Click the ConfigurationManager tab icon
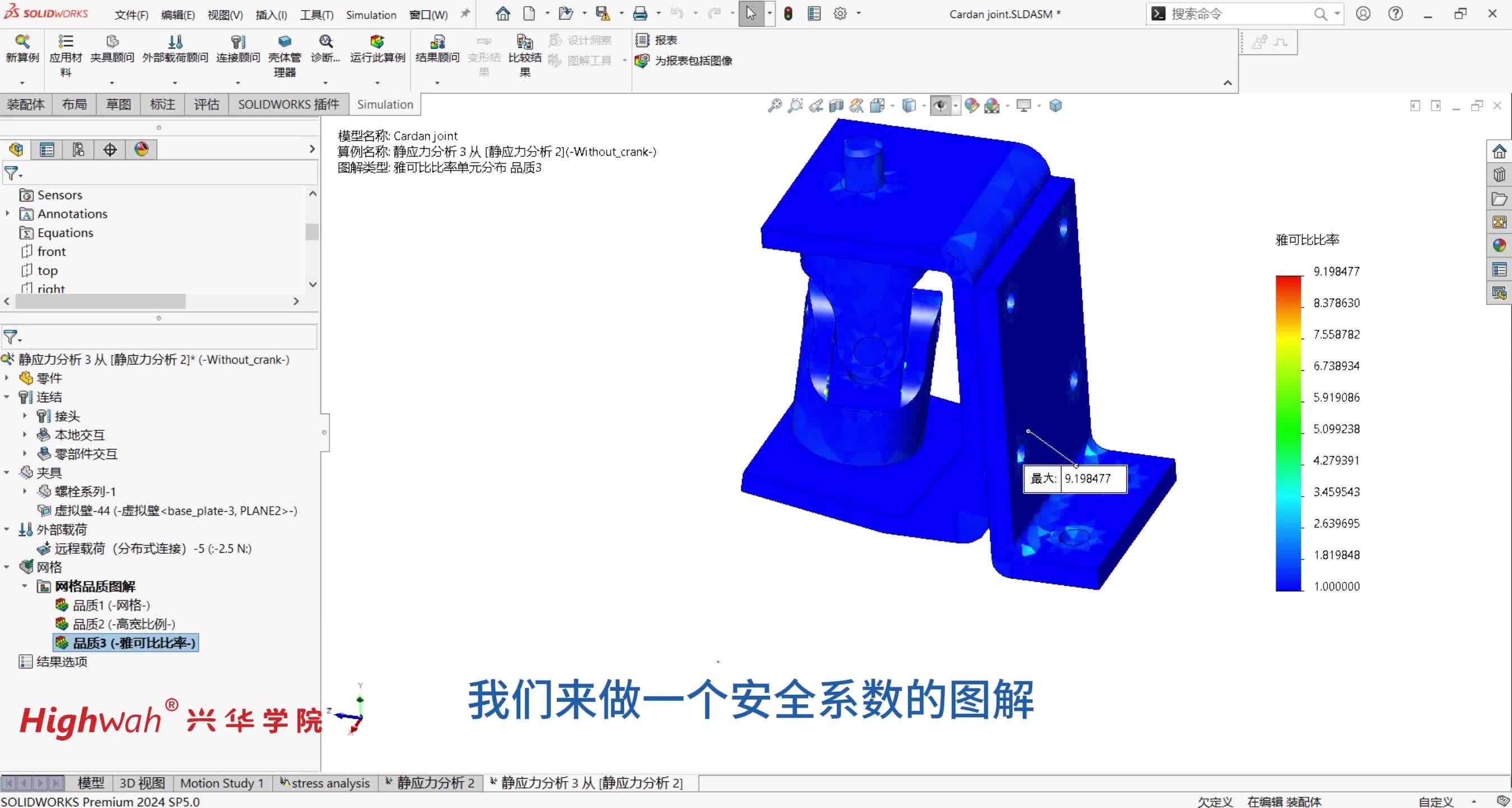This screenshot has height=808, width=1512. (78, 150)
